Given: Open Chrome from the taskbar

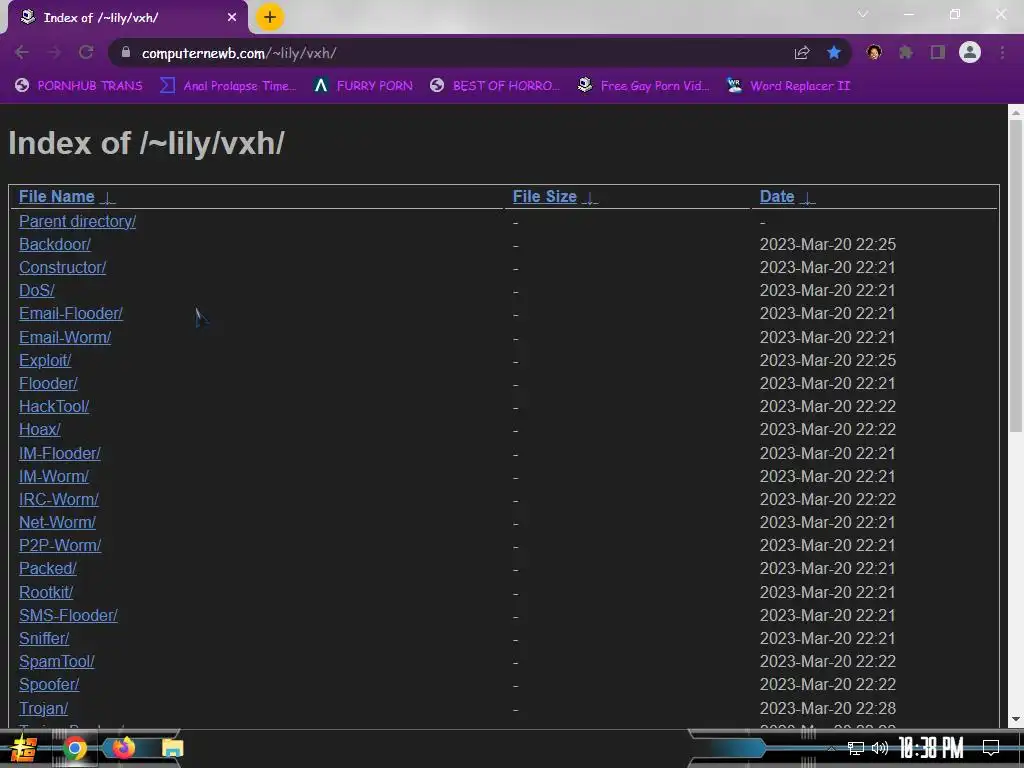Looking at the screenshot, I should 74,748.
